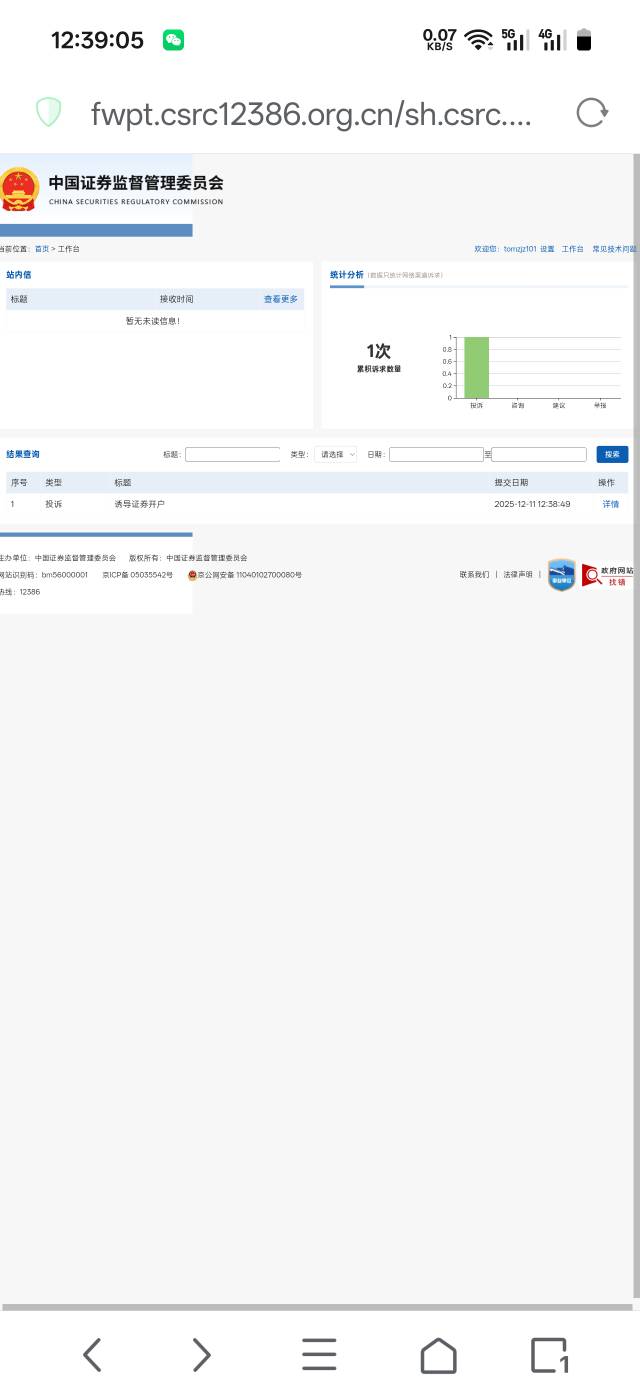Tap the browser home icon
This screenshot has height=1400, width=640.
438,1355
